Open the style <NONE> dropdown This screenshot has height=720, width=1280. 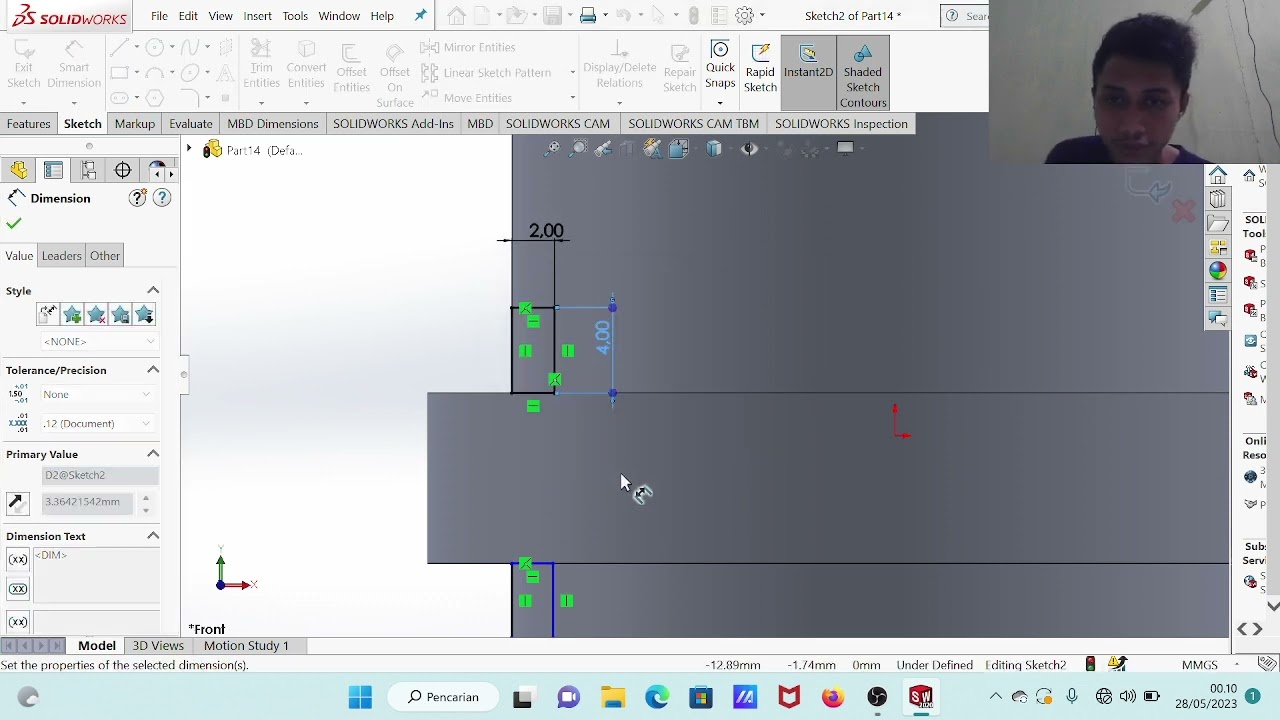point(98,342)
